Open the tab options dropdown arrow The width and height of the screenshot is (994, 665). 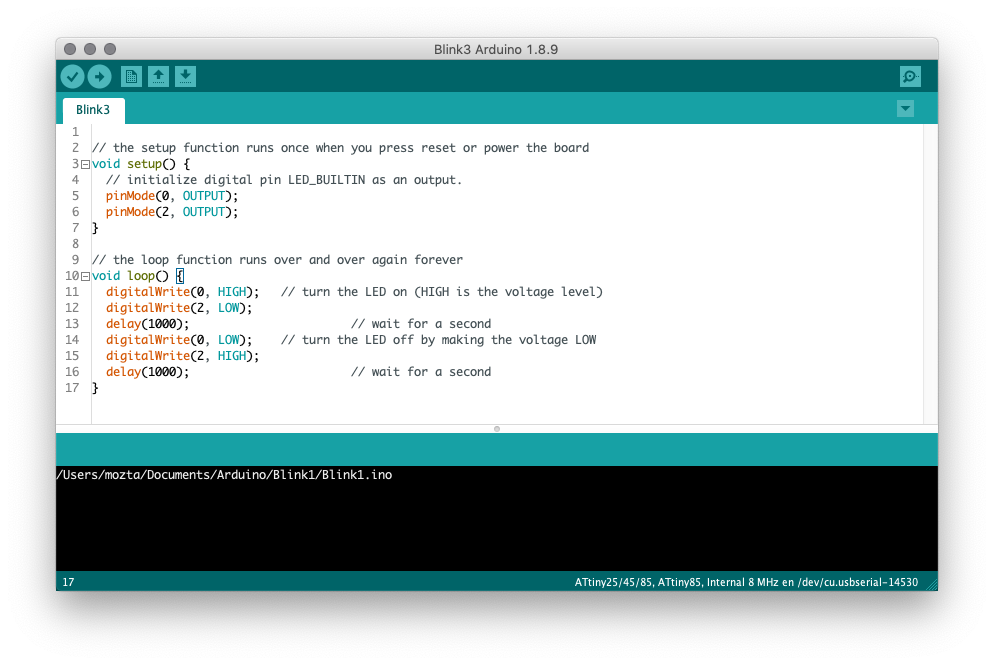click(x=905, y=108)
